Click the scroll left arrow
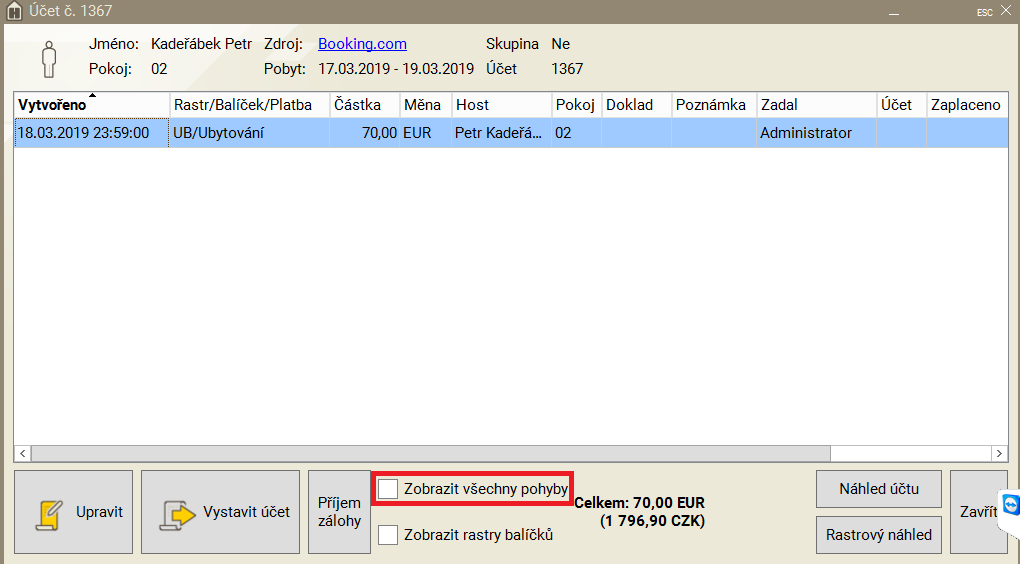 (23, 453)
